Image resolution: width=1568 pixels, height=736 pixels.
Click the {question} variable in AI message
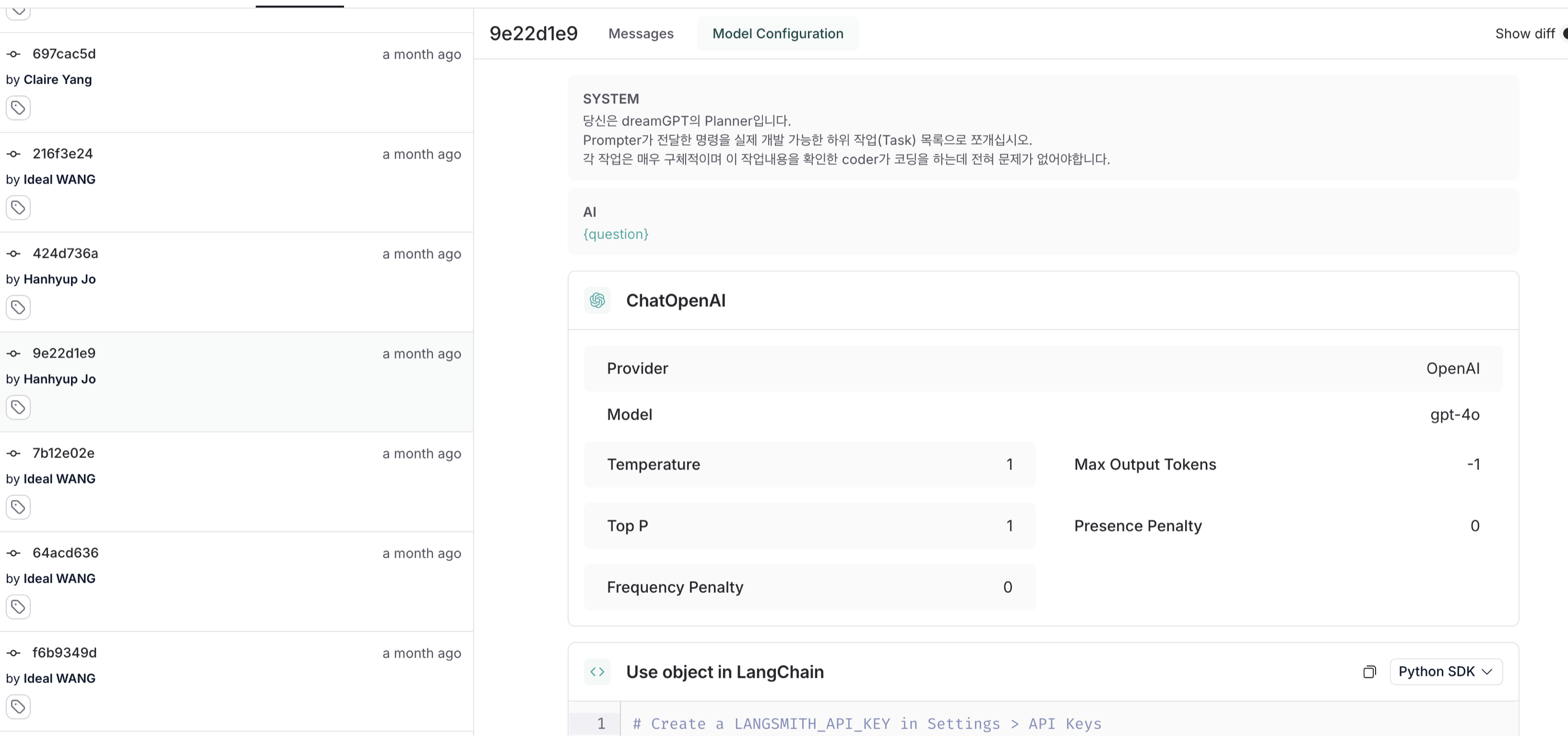tap(616, 234)
